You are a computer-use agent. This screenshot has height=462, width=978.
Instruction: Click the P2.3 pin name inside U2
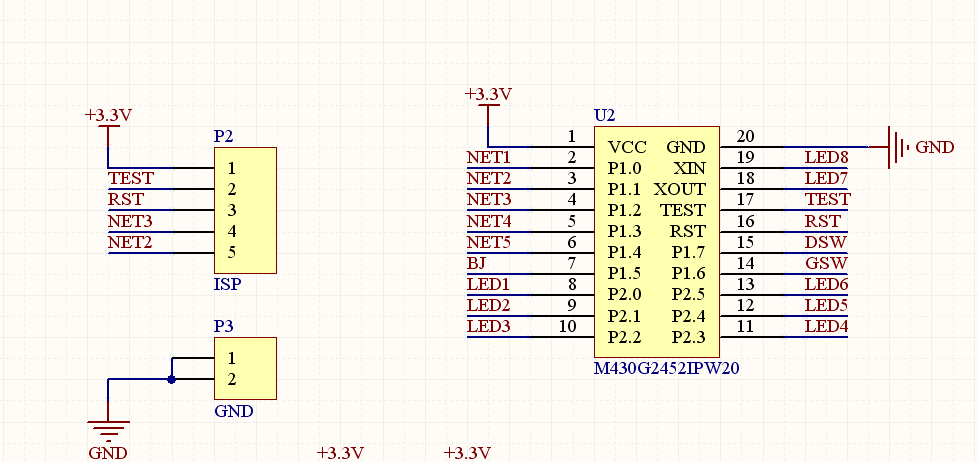[689, 337]
